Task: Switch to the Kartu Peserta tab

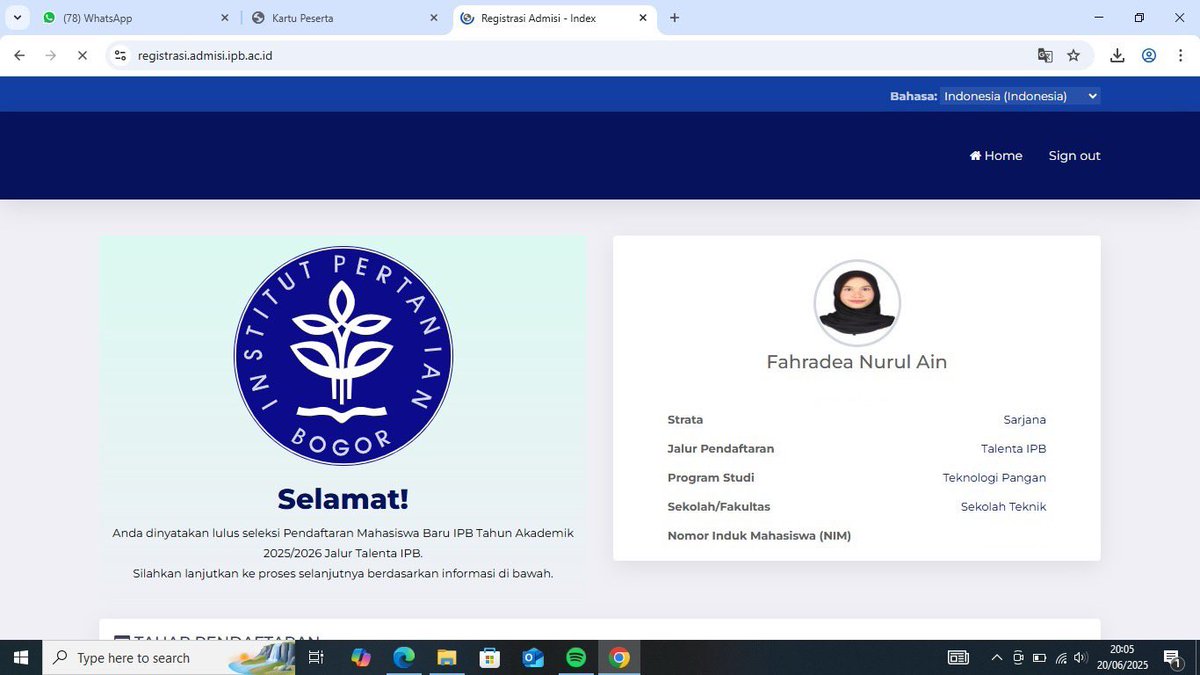Action: (x=342, y=18)
